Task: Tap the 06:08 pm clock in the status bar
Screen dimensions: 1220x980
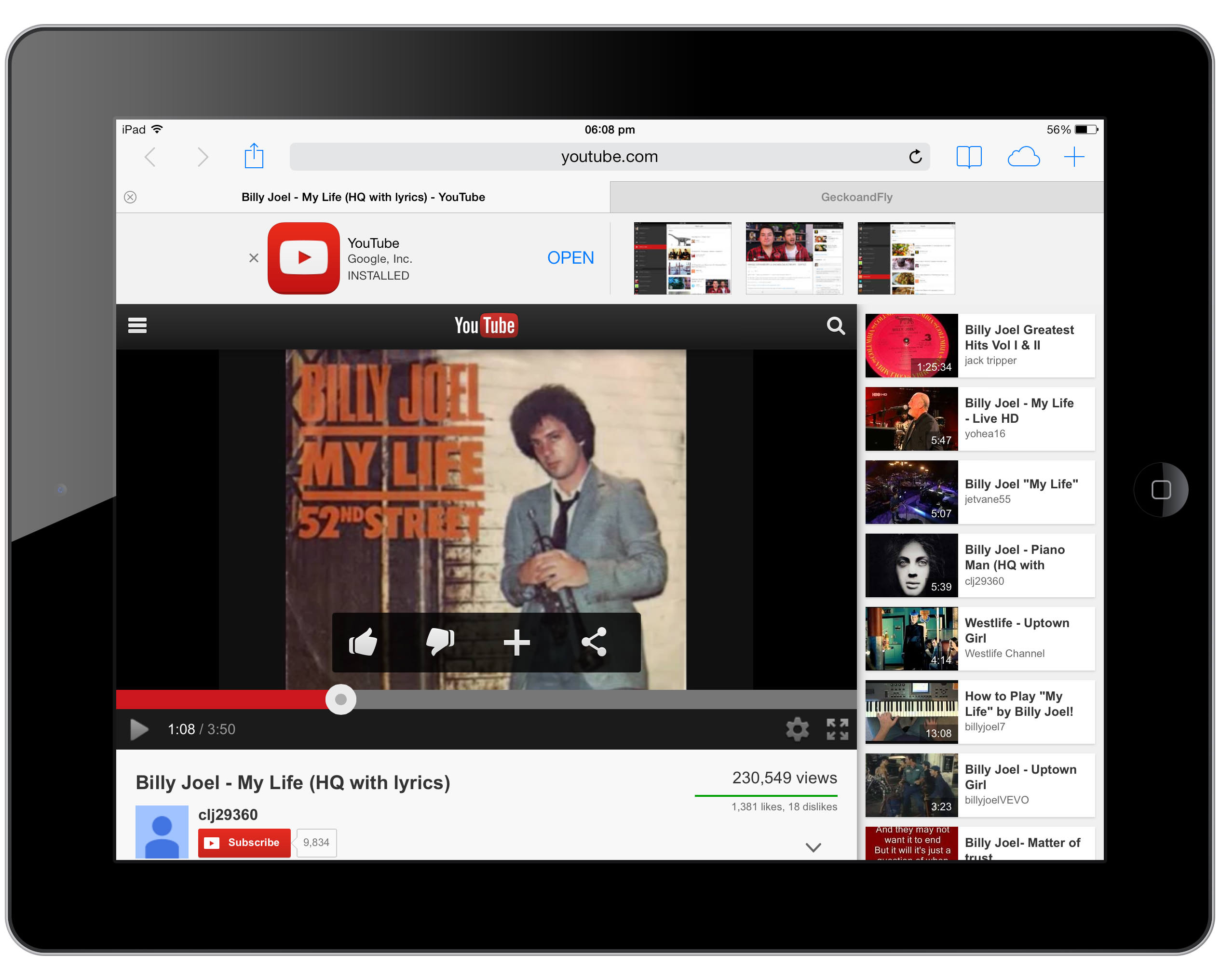Action: 610,130
